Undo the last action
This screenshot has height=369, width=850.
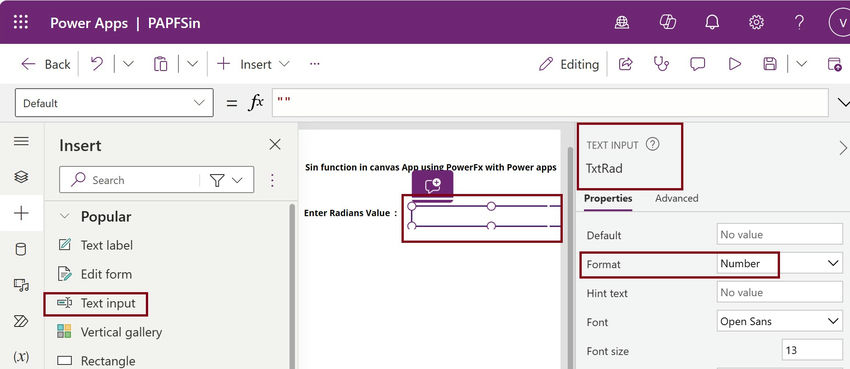97,64
